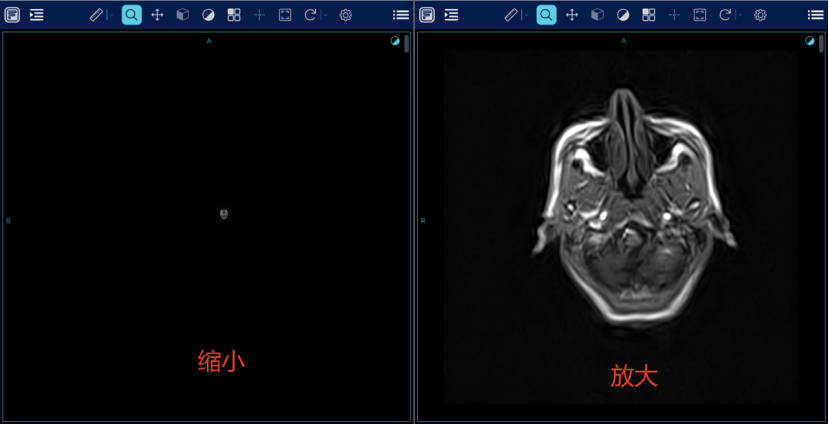Select the pan move tool in right viewer

[572, 15]
